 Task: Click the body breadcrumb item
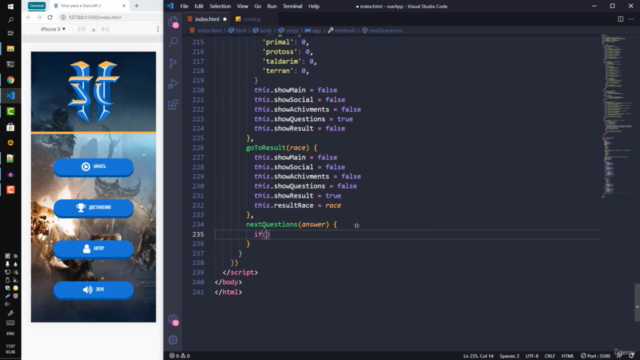tap(262, 30)
